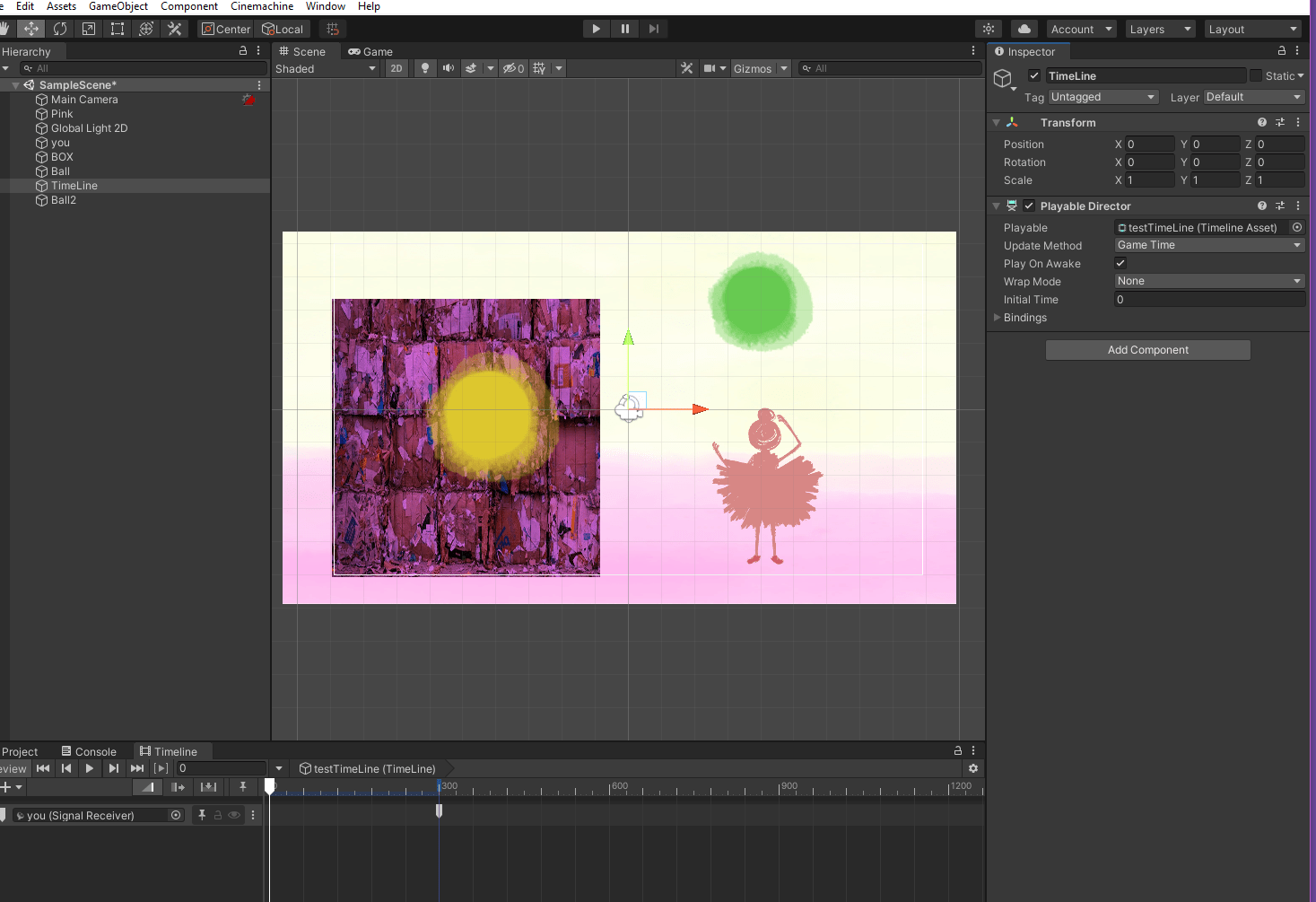1316x902 pixels.
Task: Pick binding object for Signal Receiver track
Action: 176,815
